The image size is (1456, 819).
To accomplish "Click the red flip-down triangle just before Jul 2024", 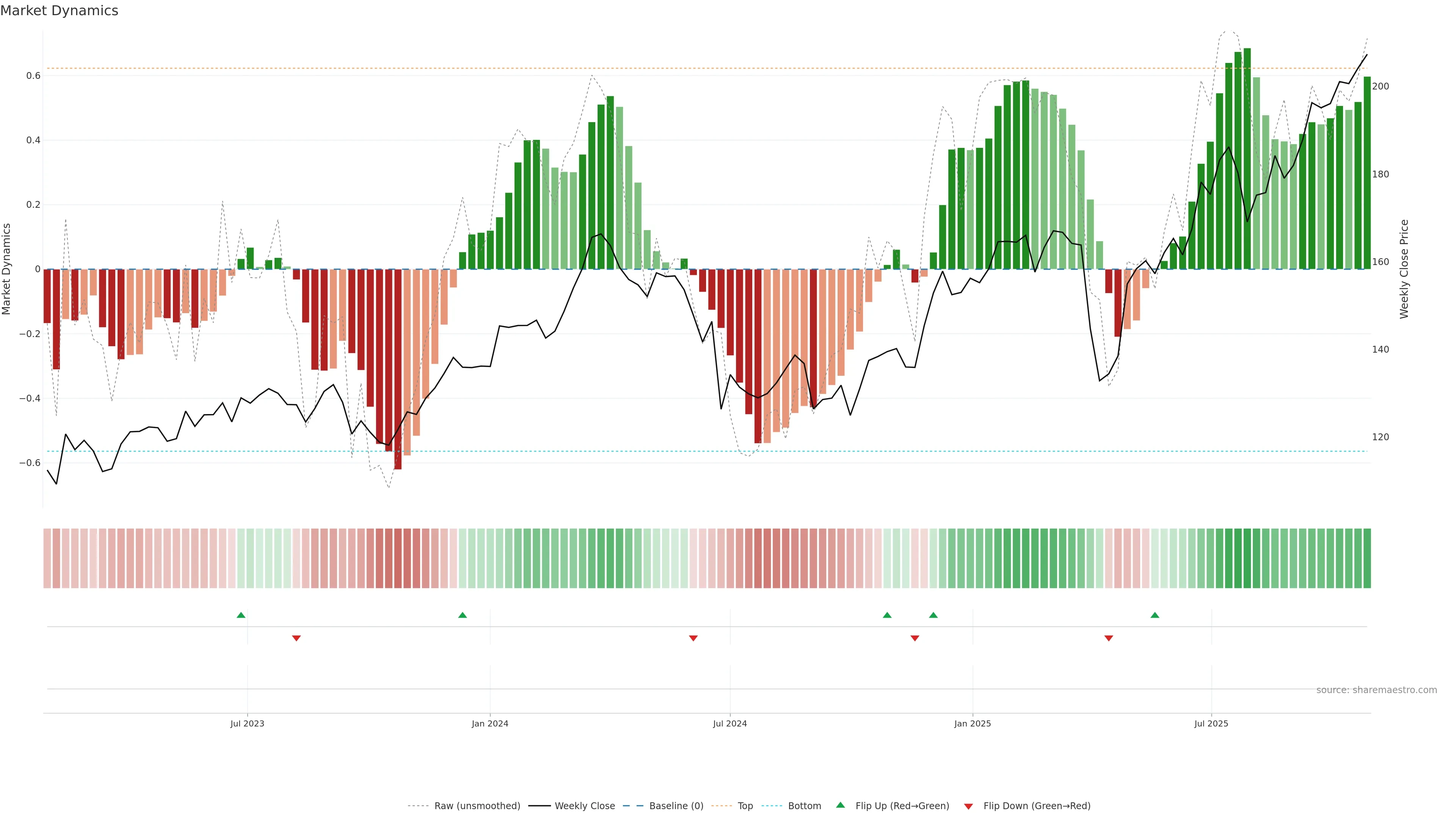I will click(693, 638).
